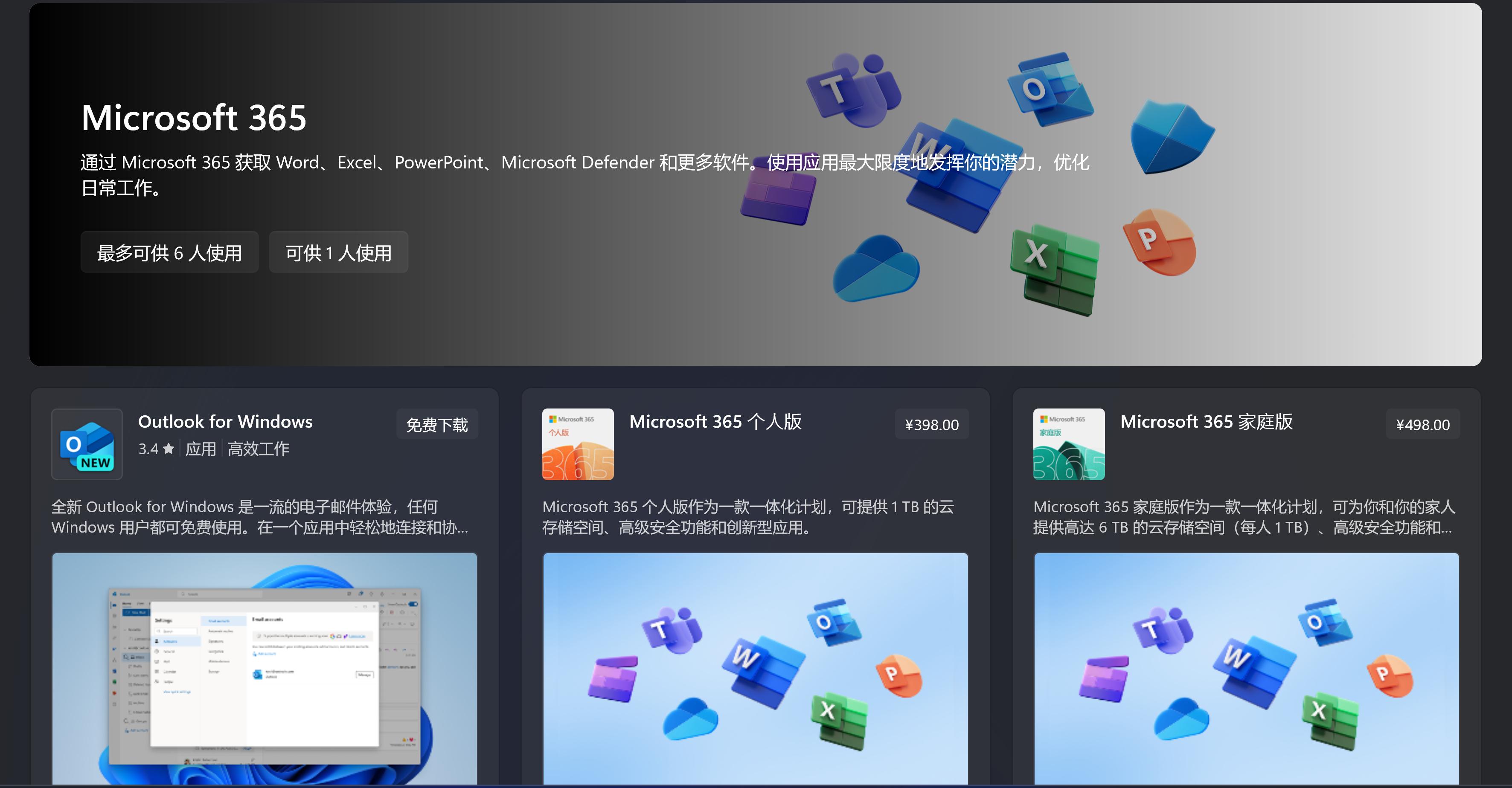Image resolution: width=1512 pixels, height=788 pixels.
Task: Open the Microsoft 365 个人版 title
Action: [x=715, y=421]
